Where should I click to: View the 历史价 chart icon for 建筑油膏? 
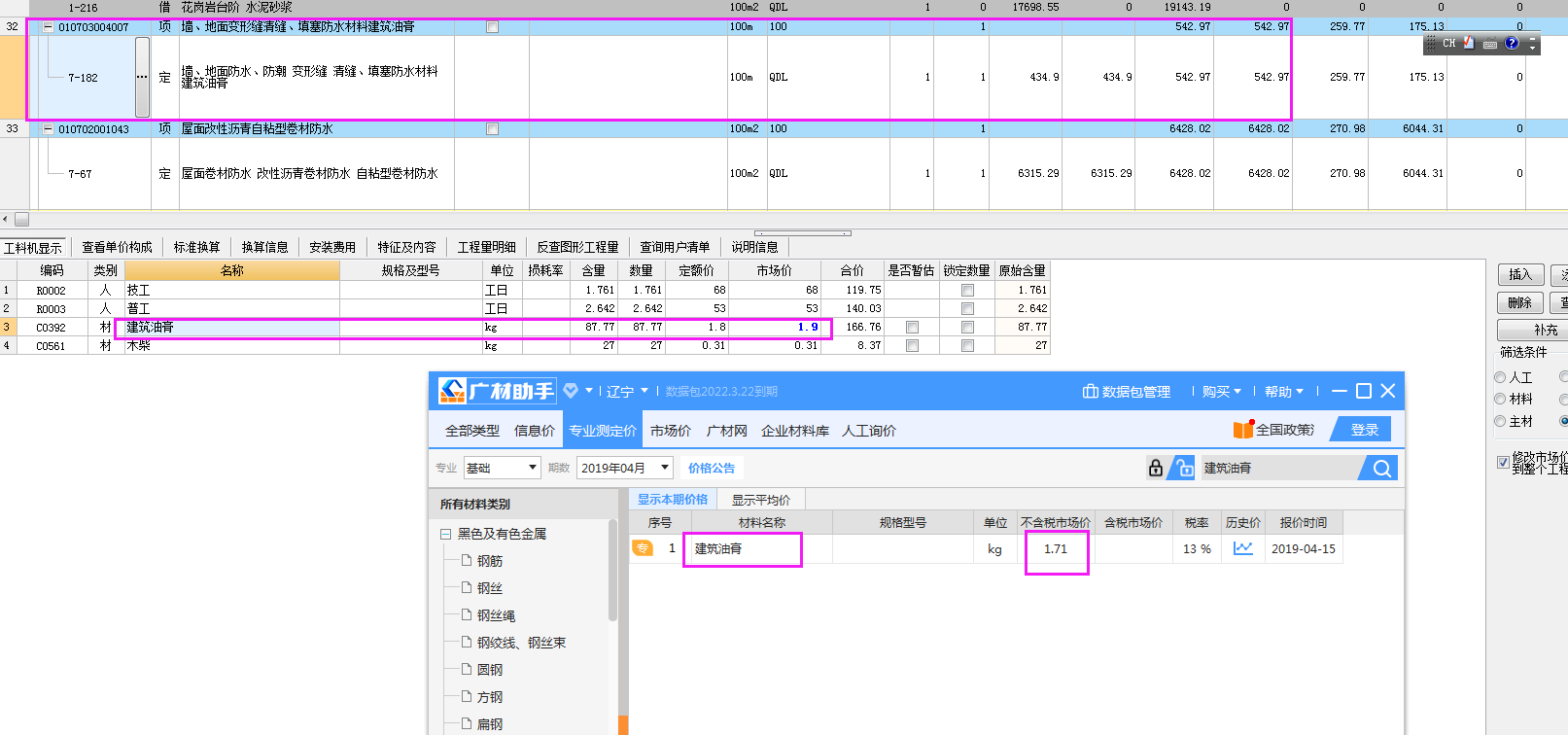pyautogui.click(x=1242, y=548)
